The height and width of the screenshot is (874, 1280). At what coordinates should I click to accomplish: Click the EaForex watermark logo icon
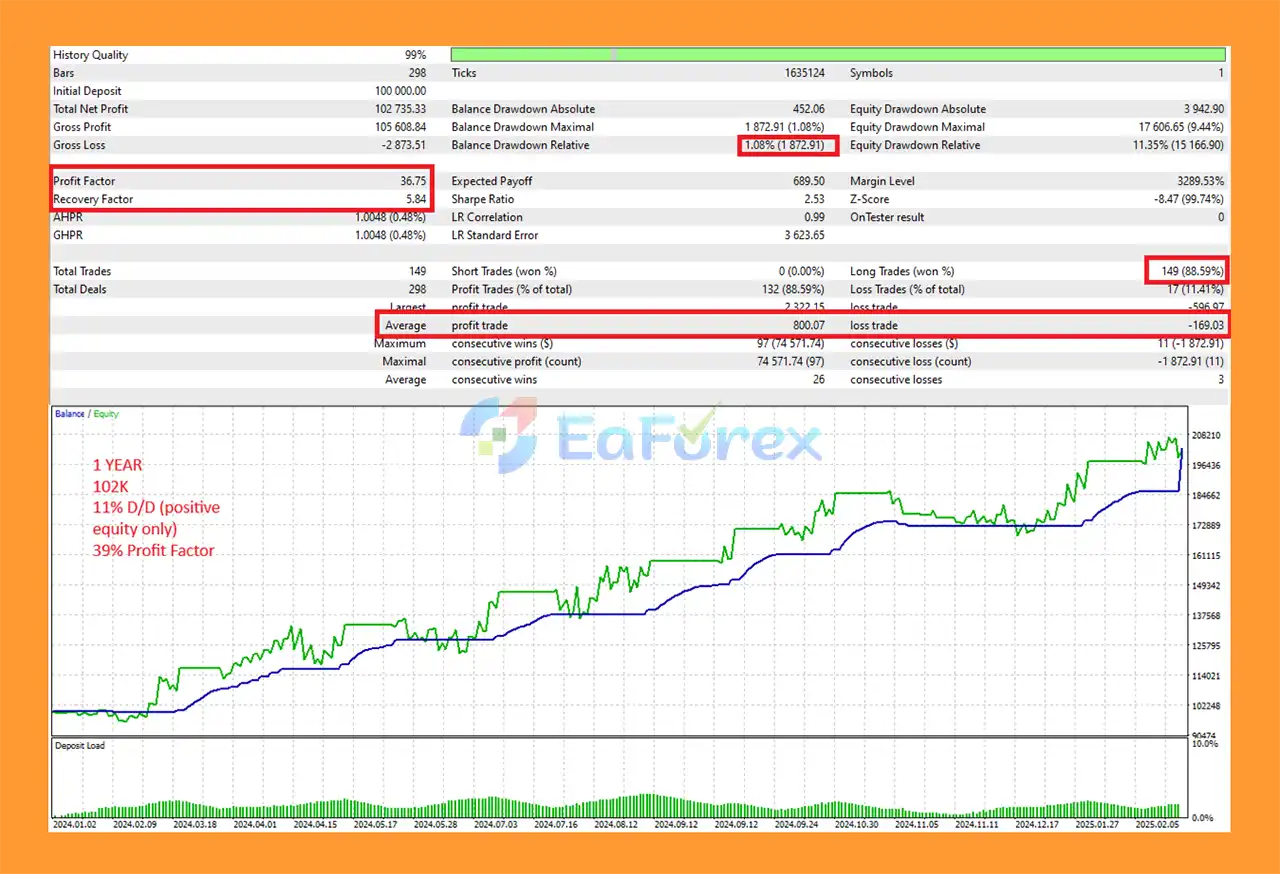pyautogui.click(x=498, y=436)
